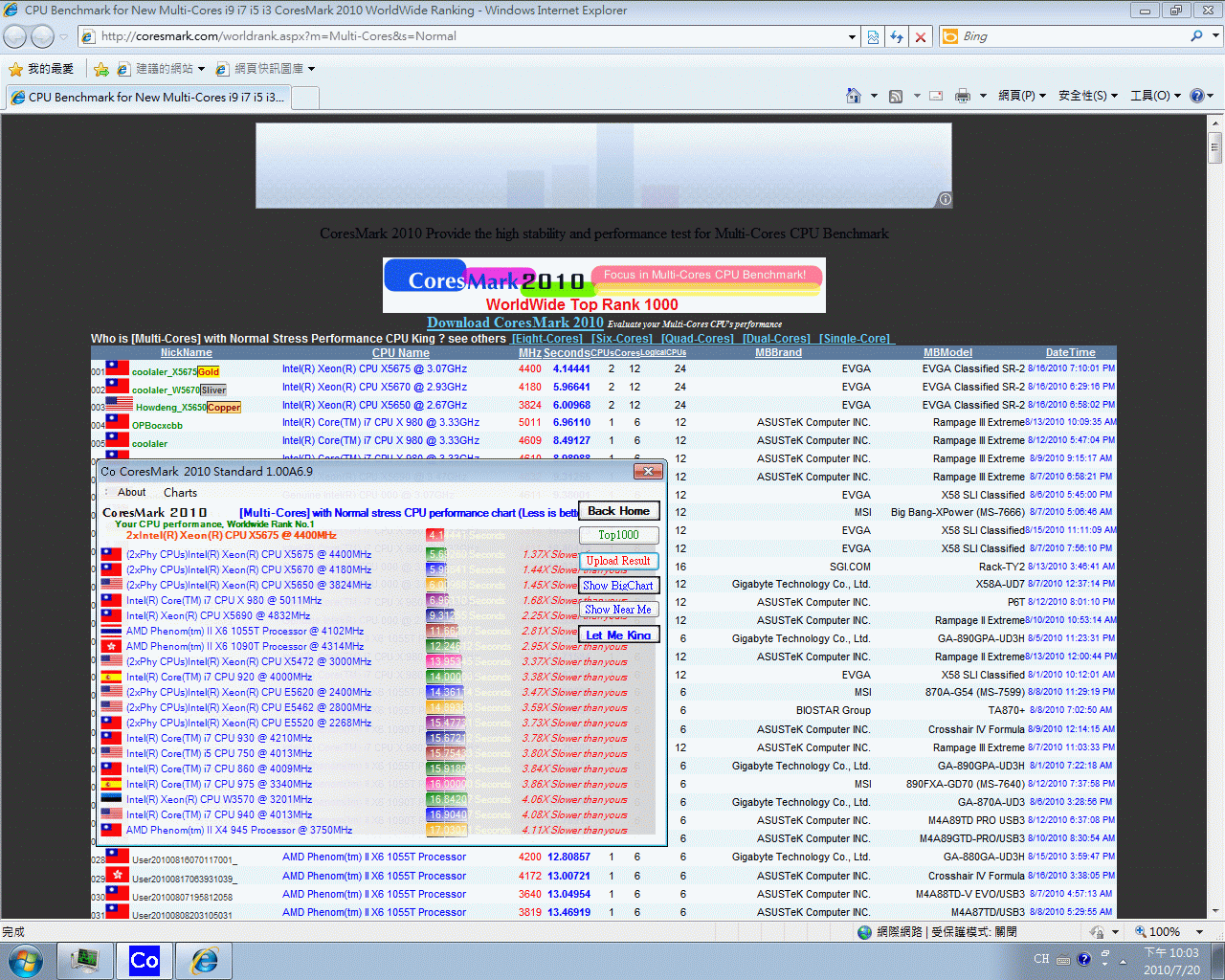Click the Bing search magnifier icon
Image resolution: width=1225 pixels, height=980 pixels.
tap(1196, 36)
